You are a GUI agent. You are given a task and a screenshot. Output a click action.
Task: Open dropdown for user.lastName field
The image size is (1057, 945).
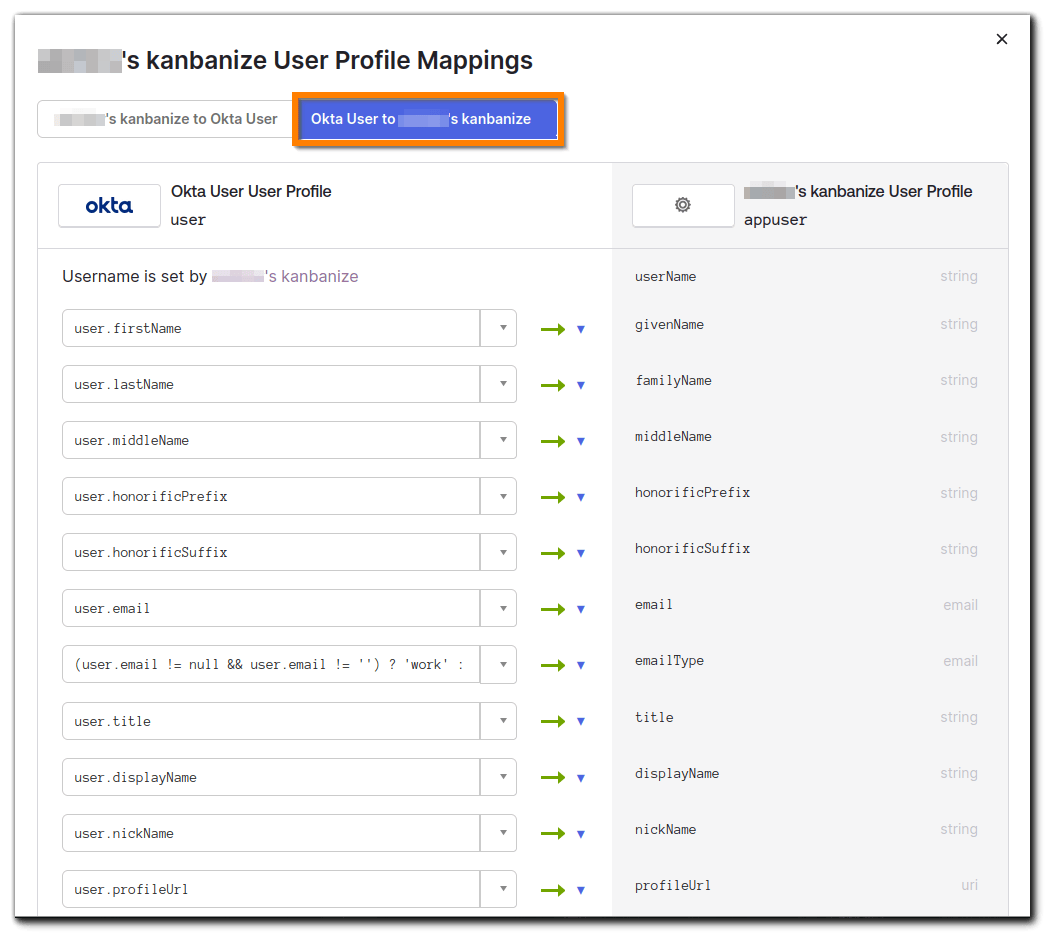(499, 384)
